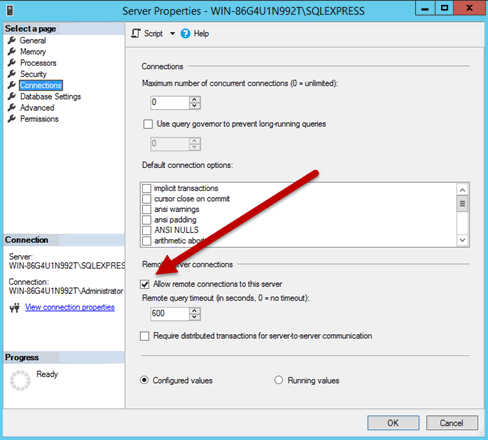Enable Use query governor checkbox
The height and width of the screenshot is (440, 488).
click(x=148, y=124)
